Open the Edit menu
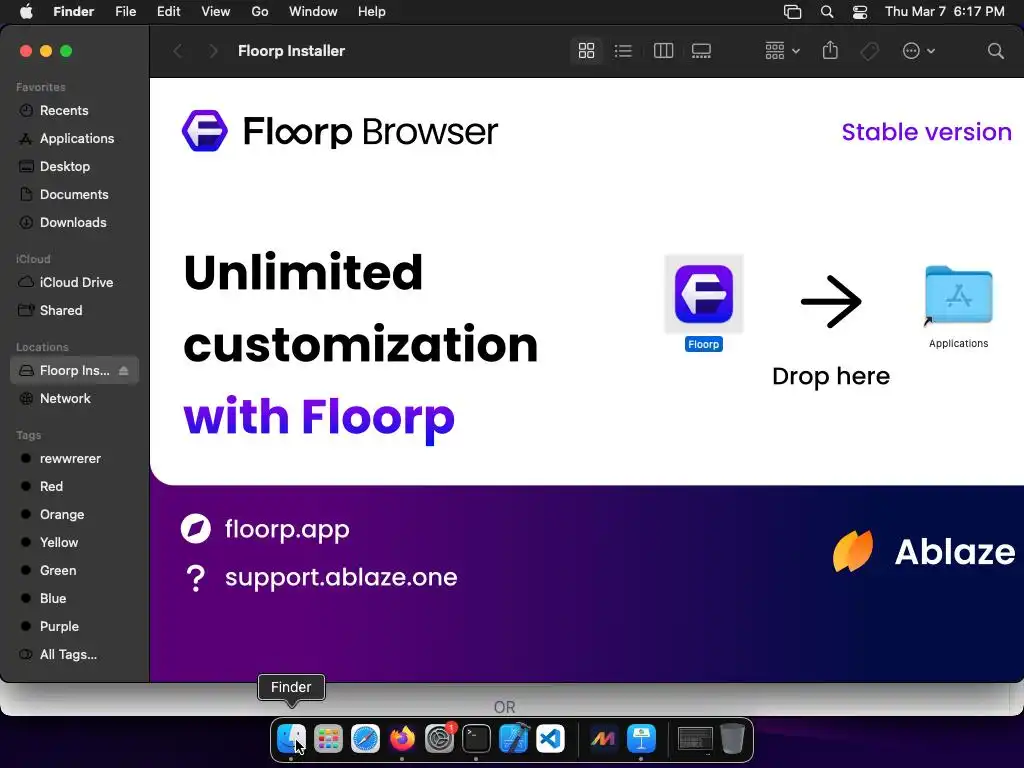This screenshot has height=768, width=1024. 168,12
